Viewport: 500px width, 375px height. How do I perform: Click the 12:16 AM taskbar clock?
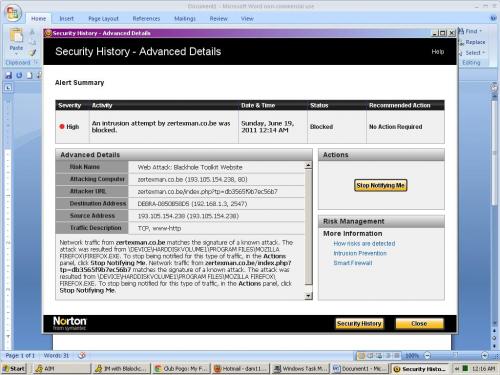tap(483, 369)
